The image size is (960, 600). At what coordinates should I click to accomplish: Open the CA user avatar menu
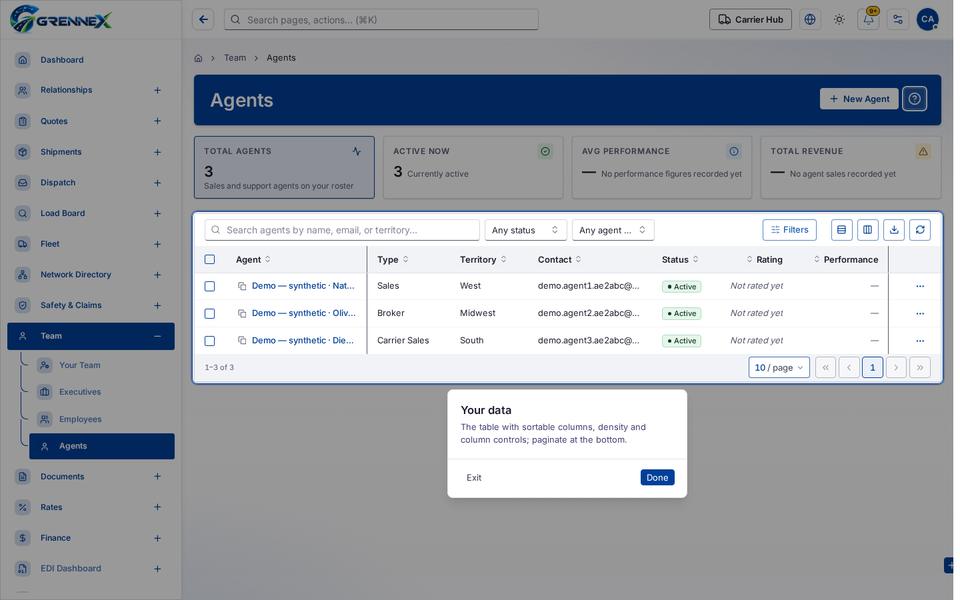[927, 20]
